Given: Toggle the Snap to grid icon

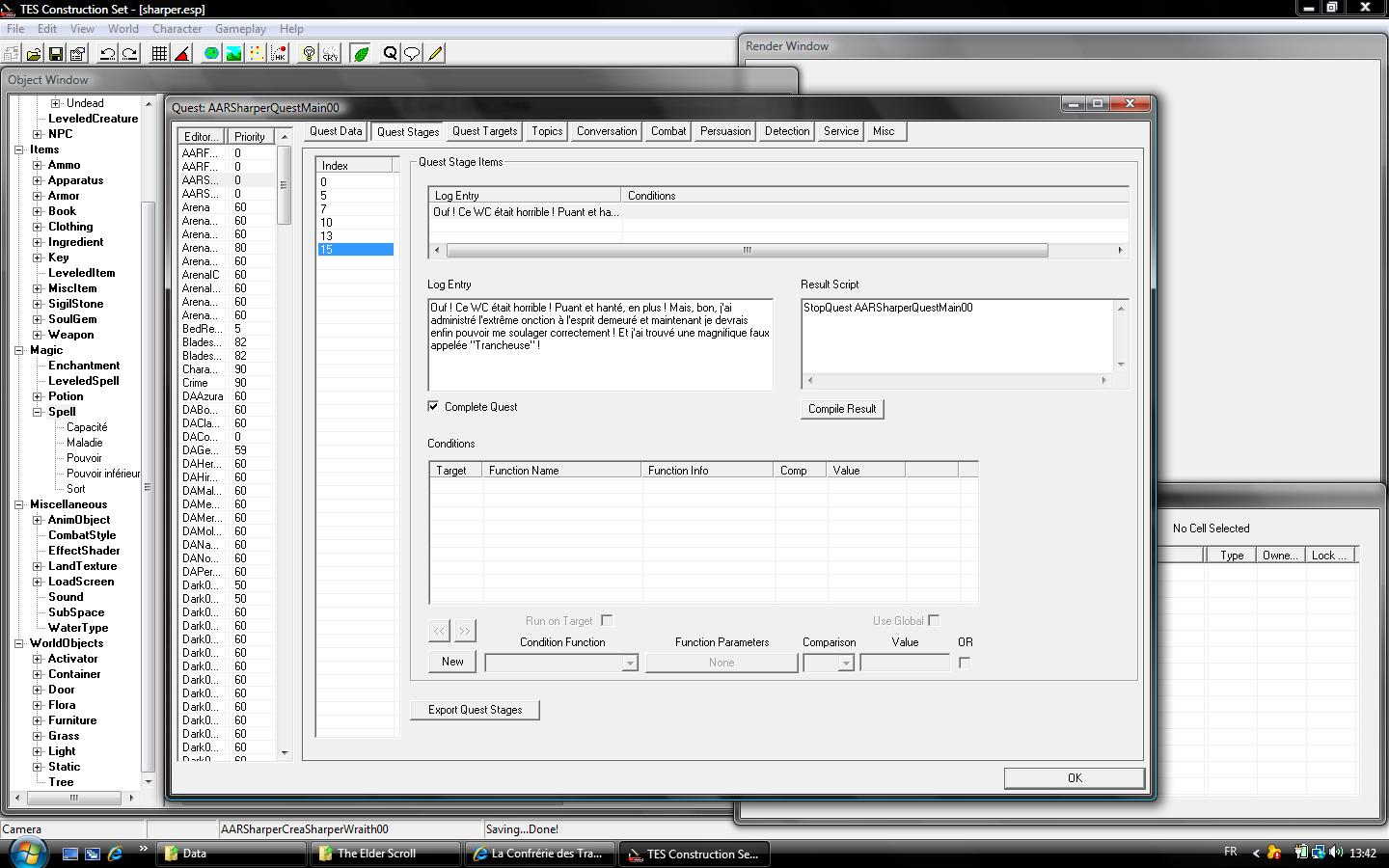Looking at the screenshot, I should pos(160,54).
